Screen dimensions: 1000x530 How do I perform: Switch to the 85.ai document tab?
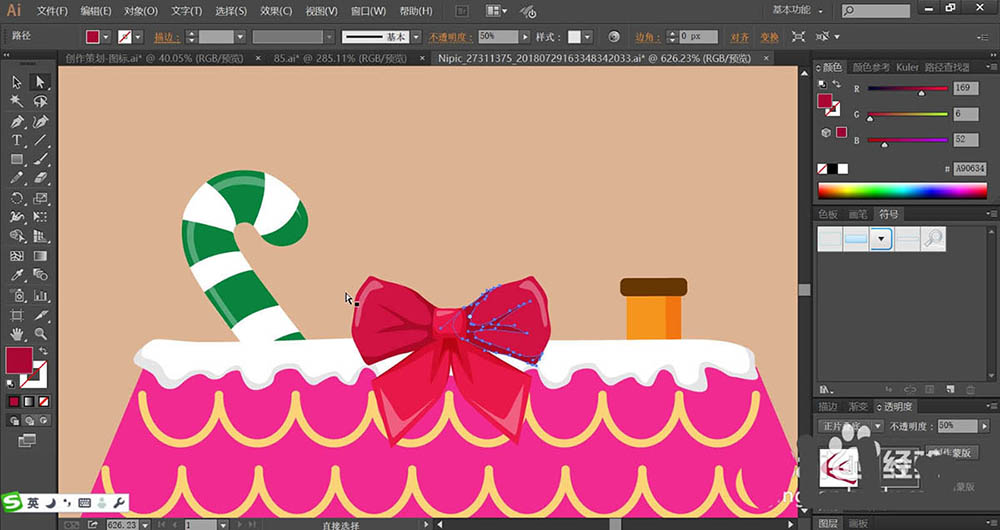pyautogui.click(x=340, y=58)
